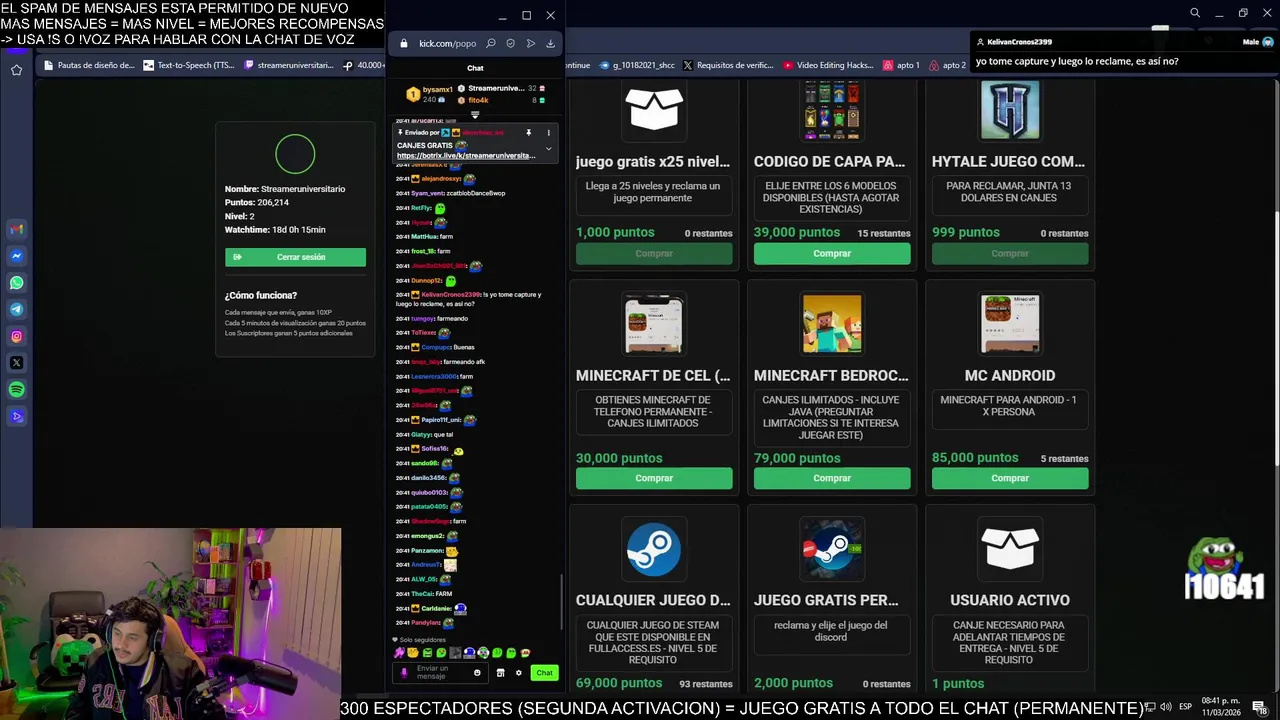The image size is (1280, 720).
Task: Open the botrix.live link in pinned message
Action: tap(466, 156)
